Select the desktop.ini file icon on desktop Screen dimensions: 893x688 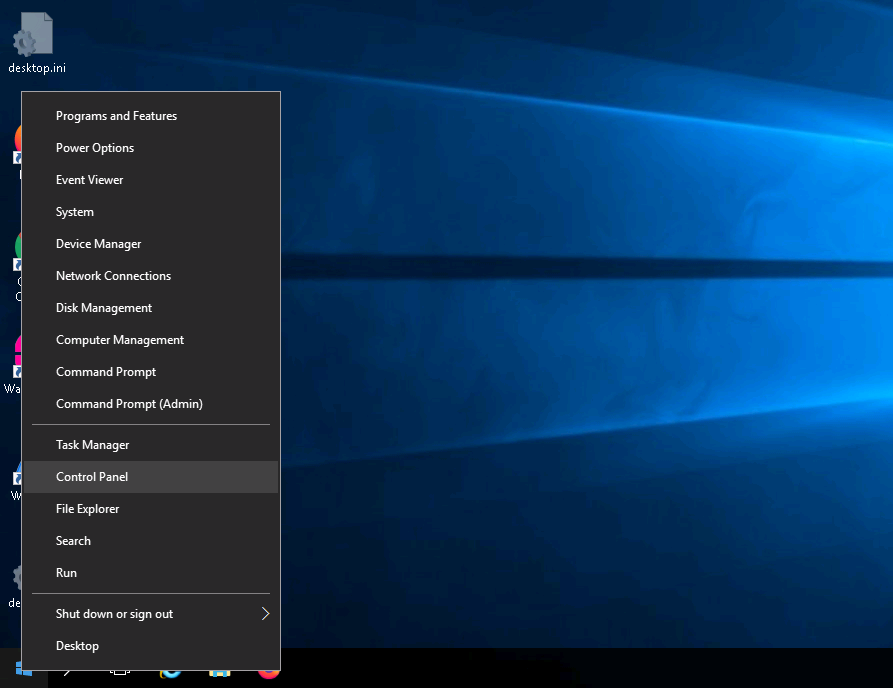36,43
